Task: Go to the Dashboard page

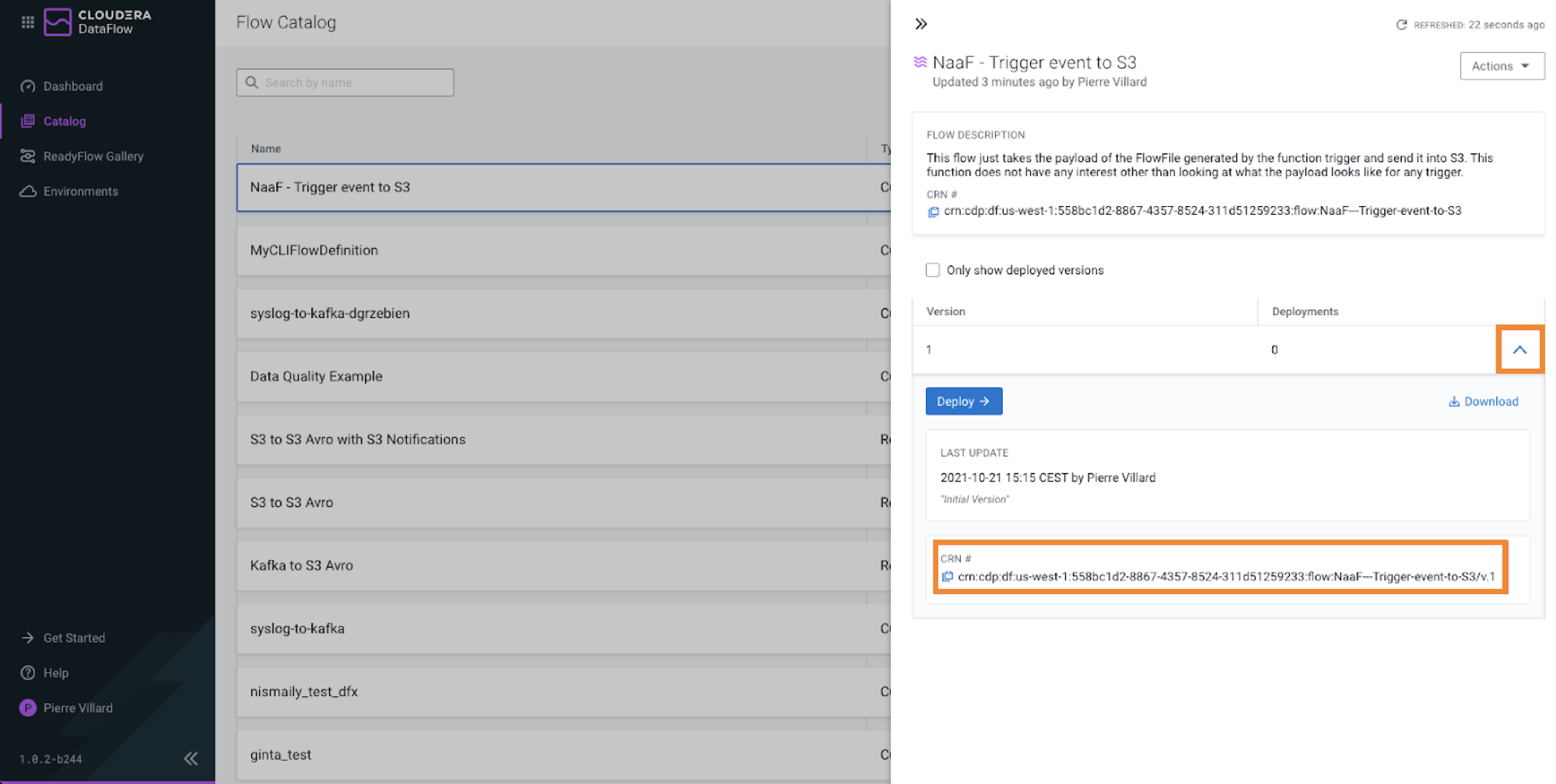Action: tap(72, 86)
